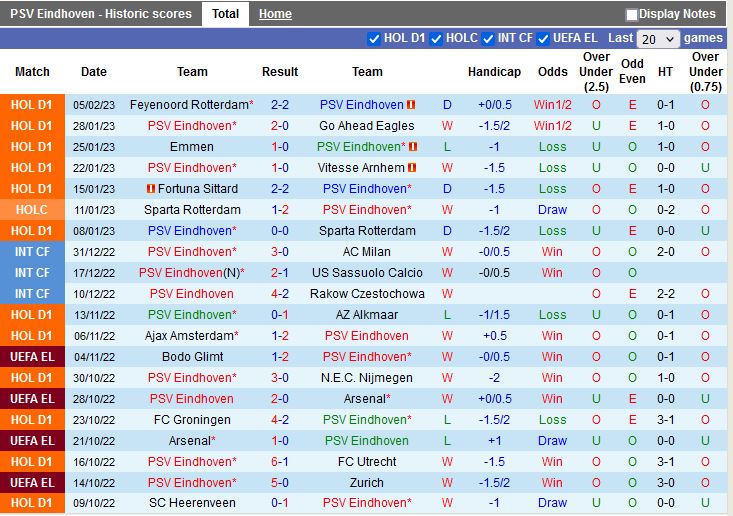Screen dimensions: 733x516
Task: Click the Result column header
Action: click(x=280, y=72)
